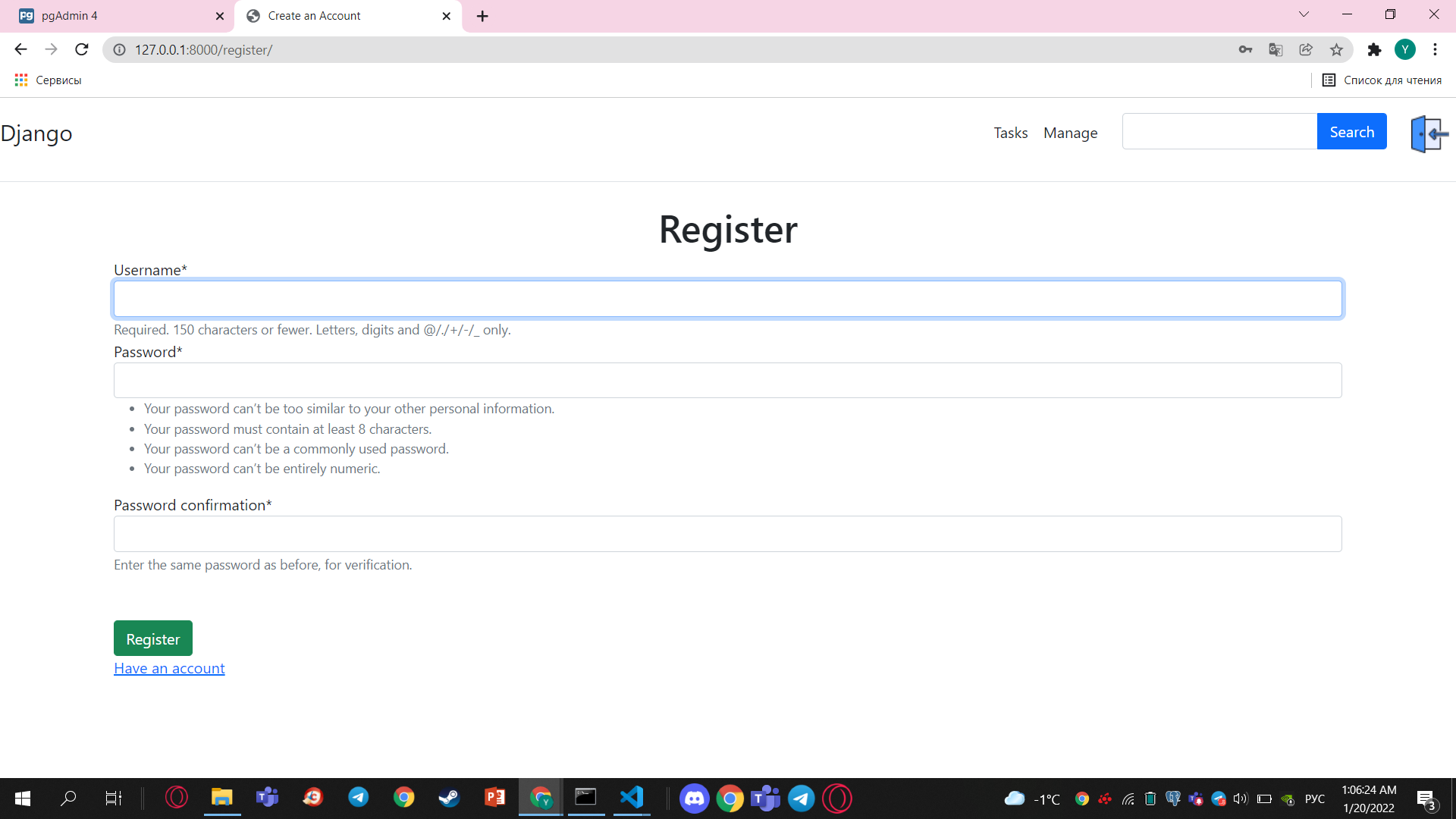Follow the Have an account link
Image resolution: width=1456 pixels, height=819 pixels.
pyautogui.click(x=169, y=668)
